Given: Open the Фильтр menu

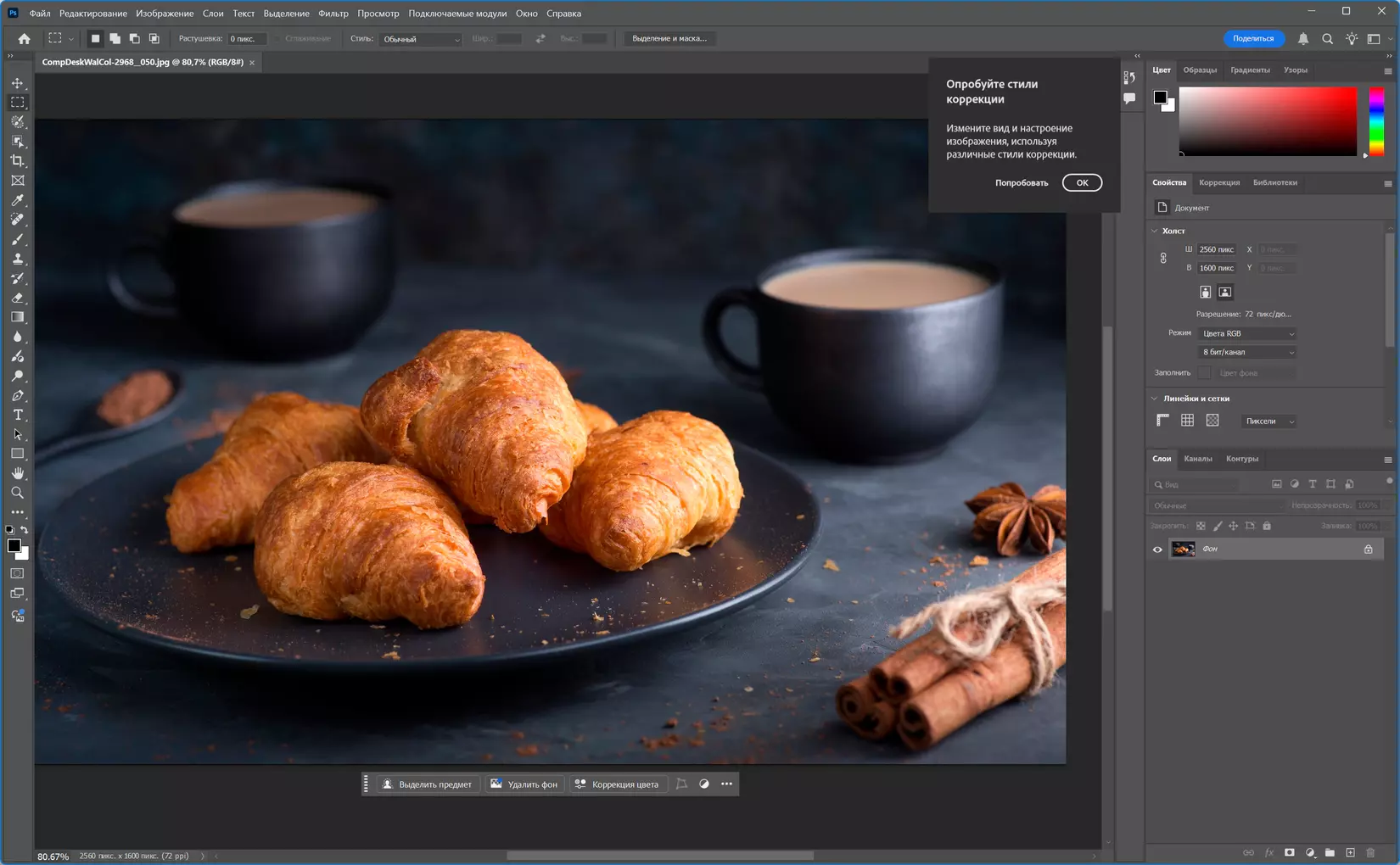Looking at the screenshot, I should tap(333, 14).
